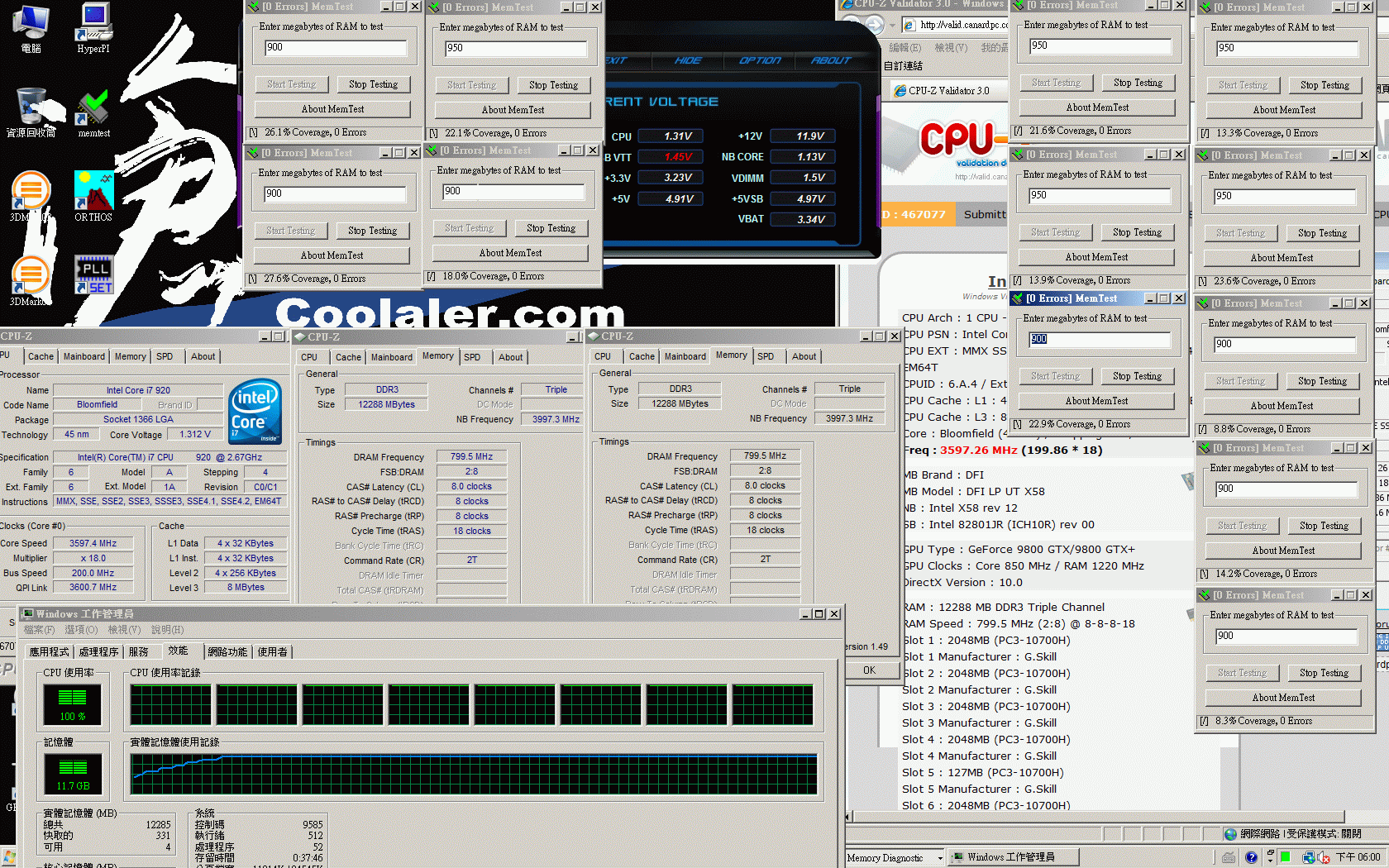Open the 資源回收筒 recycle bin icon
This screenshot has height=868, width=1389.
(31, 112)
